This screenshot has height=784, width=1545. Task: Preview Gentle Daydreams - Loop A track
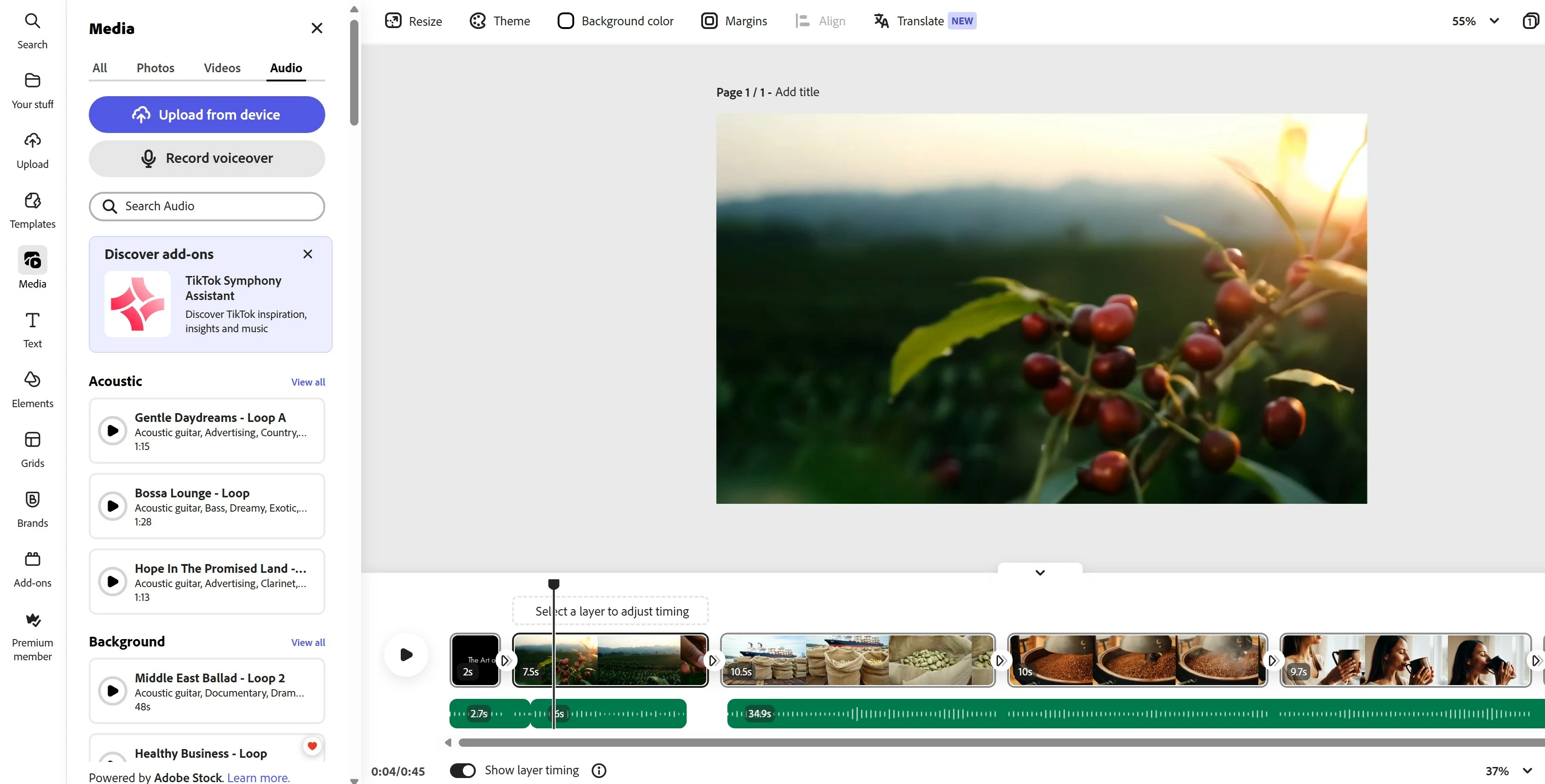(x=113, y=430)
